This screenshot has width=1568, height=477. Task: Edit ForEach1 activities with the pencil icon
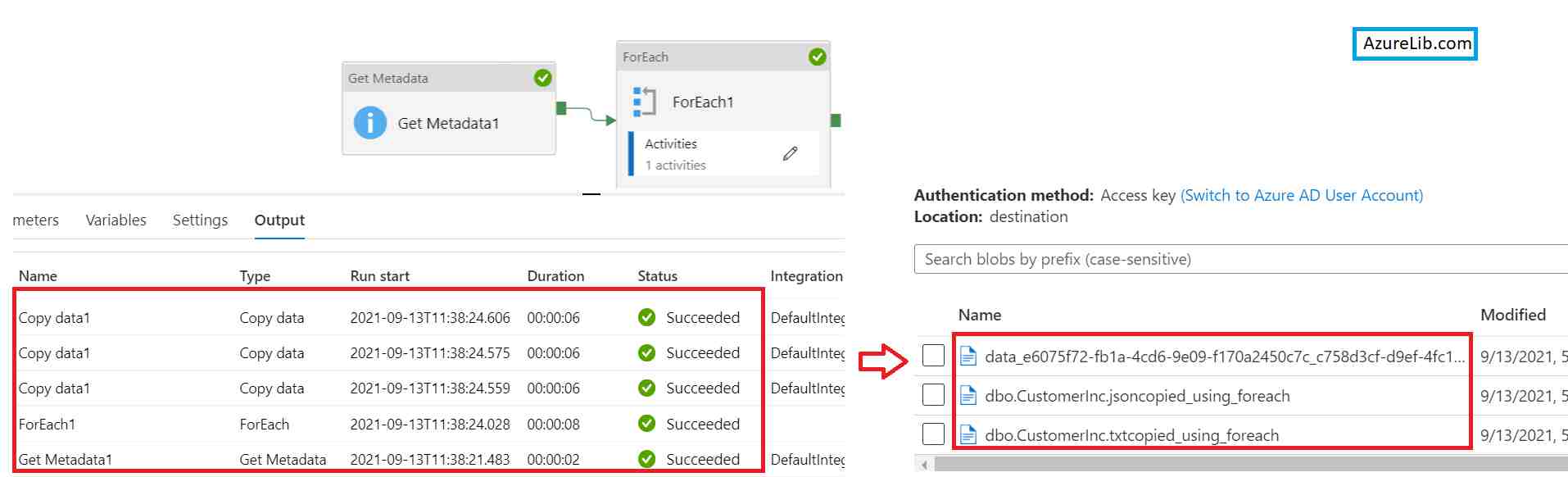790,153
